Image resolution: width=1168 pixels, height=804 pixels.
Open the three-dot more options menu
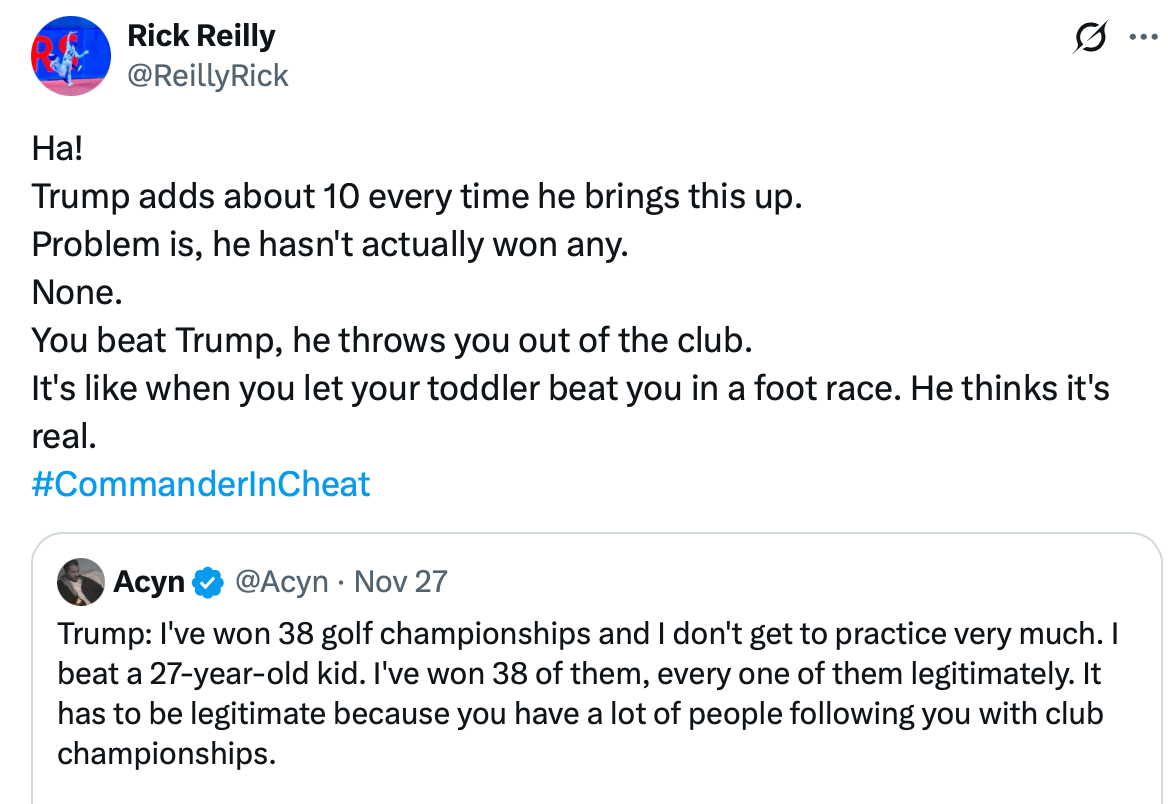[1141, 38]
